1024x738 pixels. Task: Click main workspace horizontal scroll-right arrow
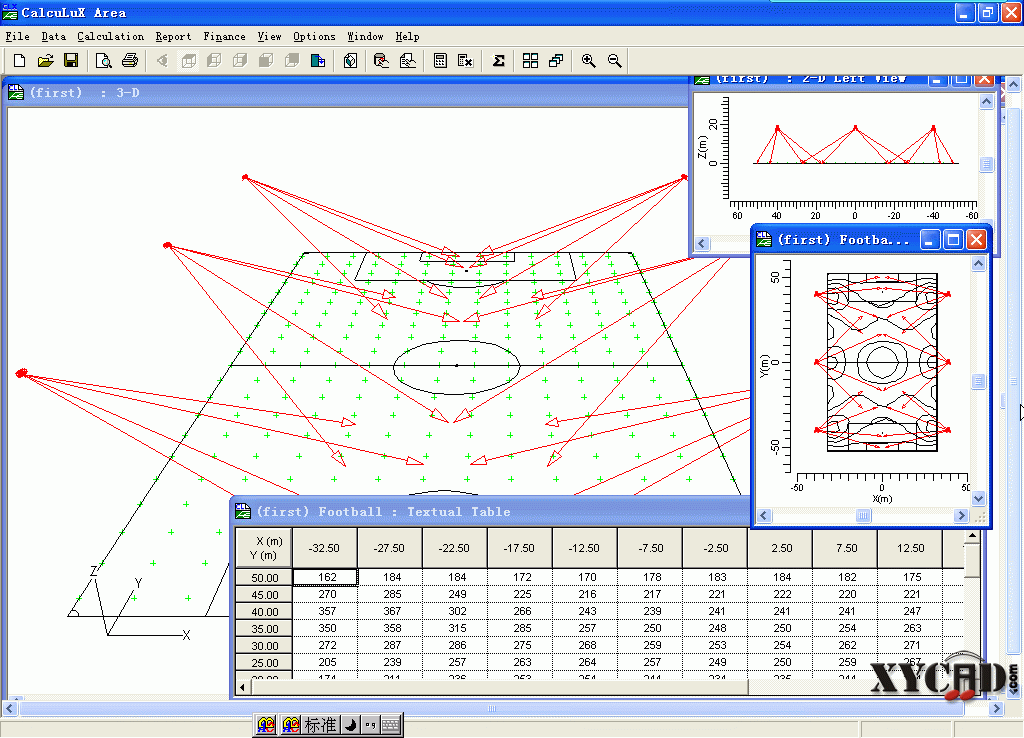coord(995,708)
